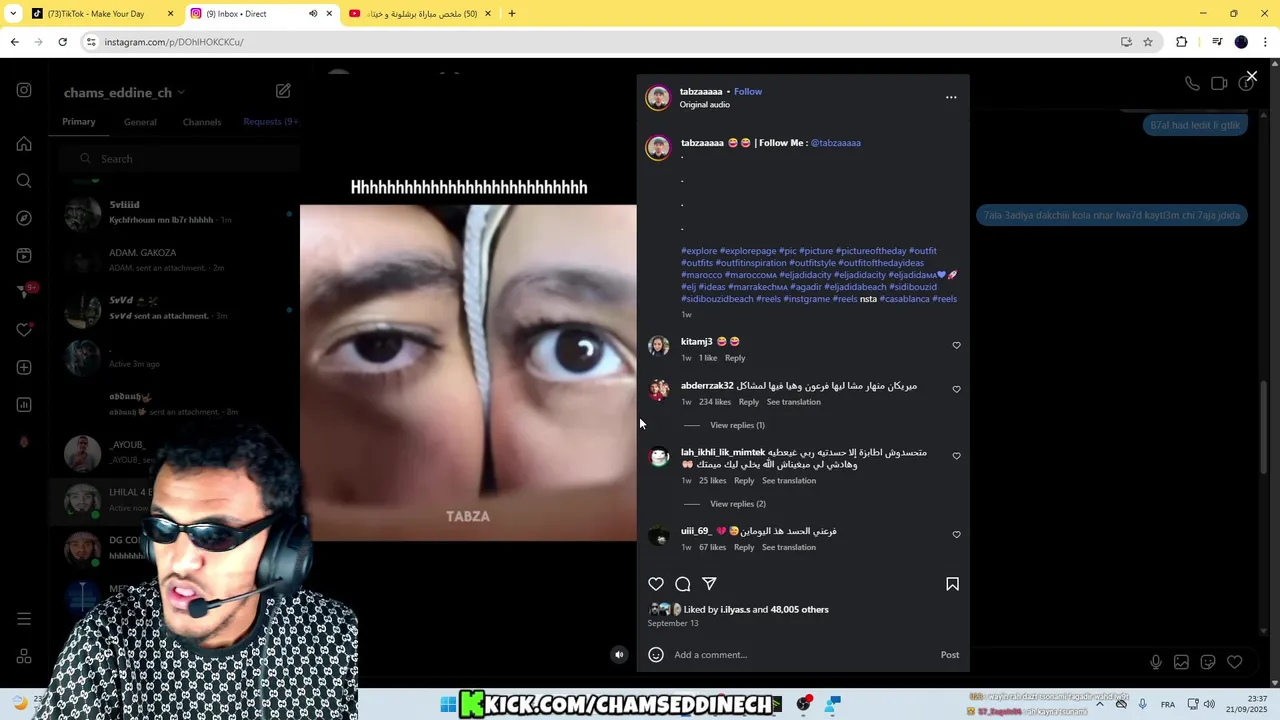Like uiii_69_'s comment
1280x720 pixels.
pos(956,535)
